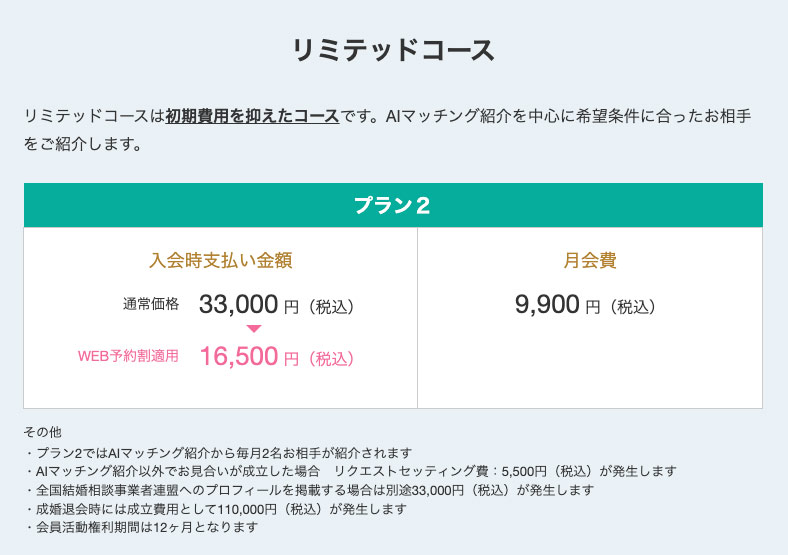Click the 通常価格 label
The height and width of the screenshot is (555, 788).
click(x=151, y=304)
